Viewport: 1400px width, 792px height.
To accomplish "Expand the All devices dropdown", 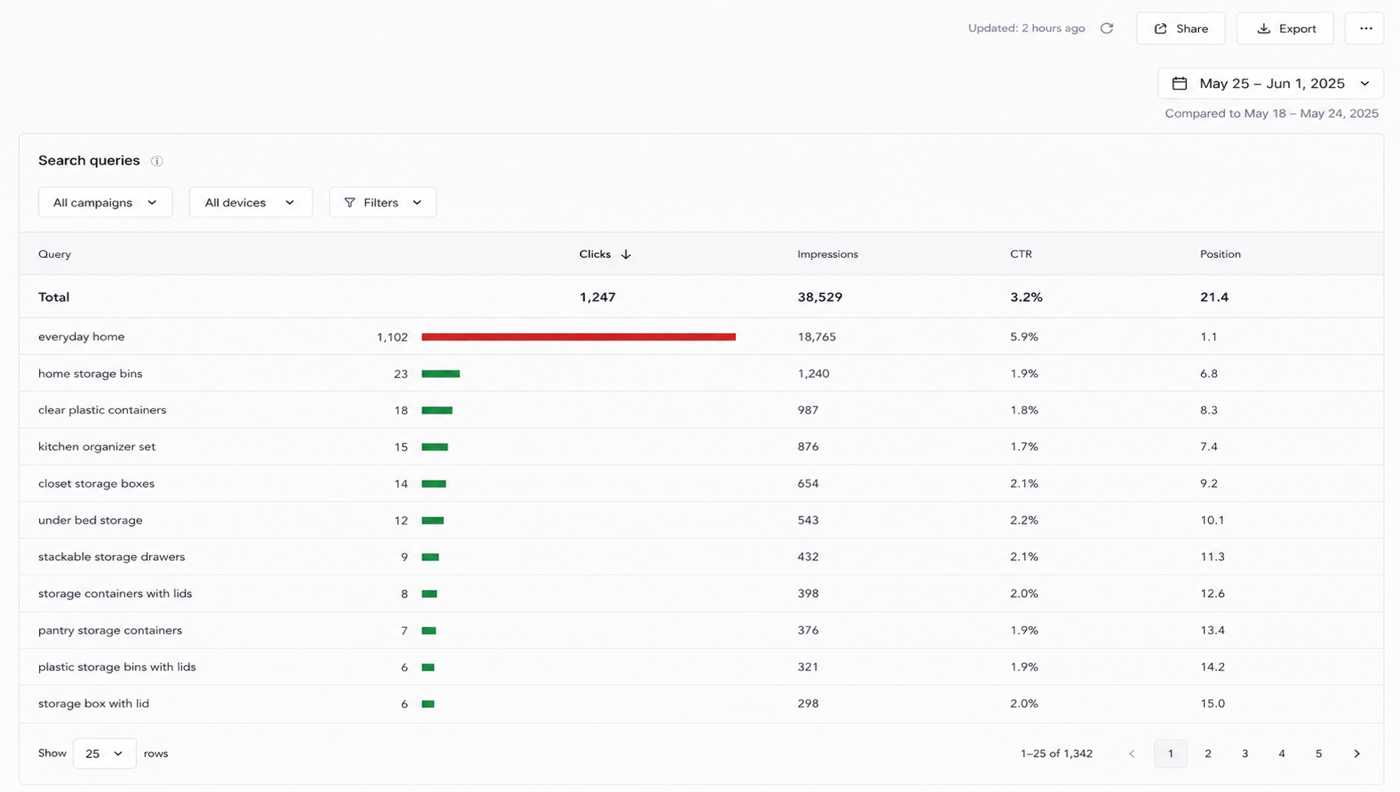I will (251, 202).
